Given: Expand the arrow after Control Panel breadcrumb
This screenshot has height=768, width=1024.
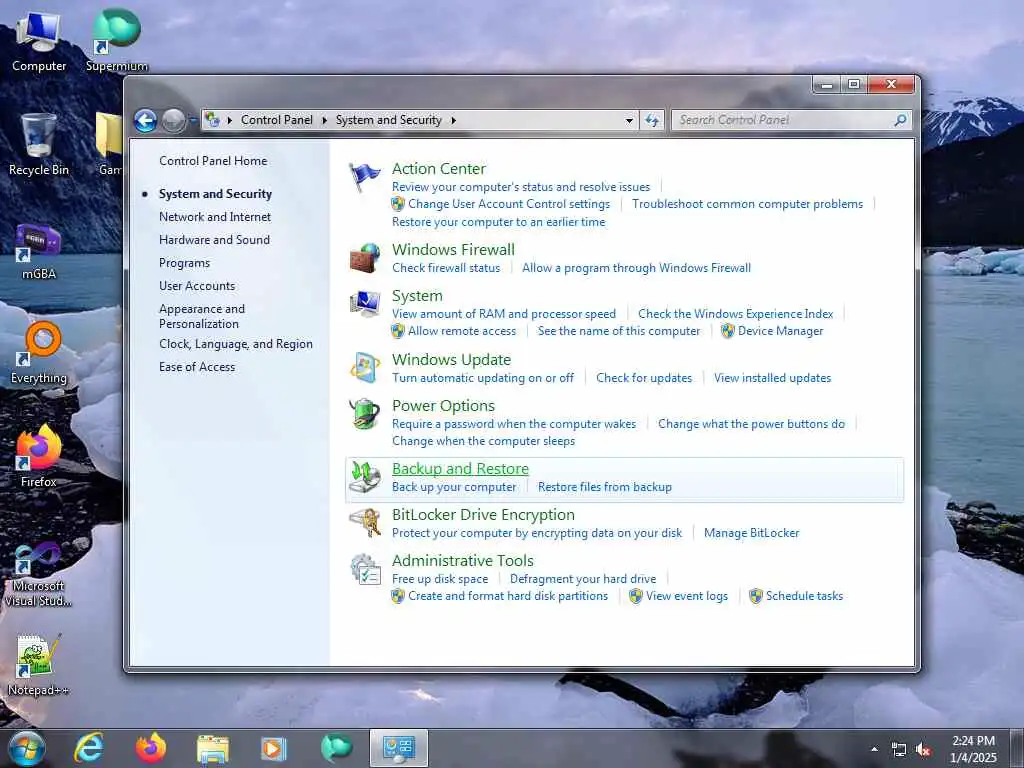Looking at the screenshot, I should click(x=325, y=120).
